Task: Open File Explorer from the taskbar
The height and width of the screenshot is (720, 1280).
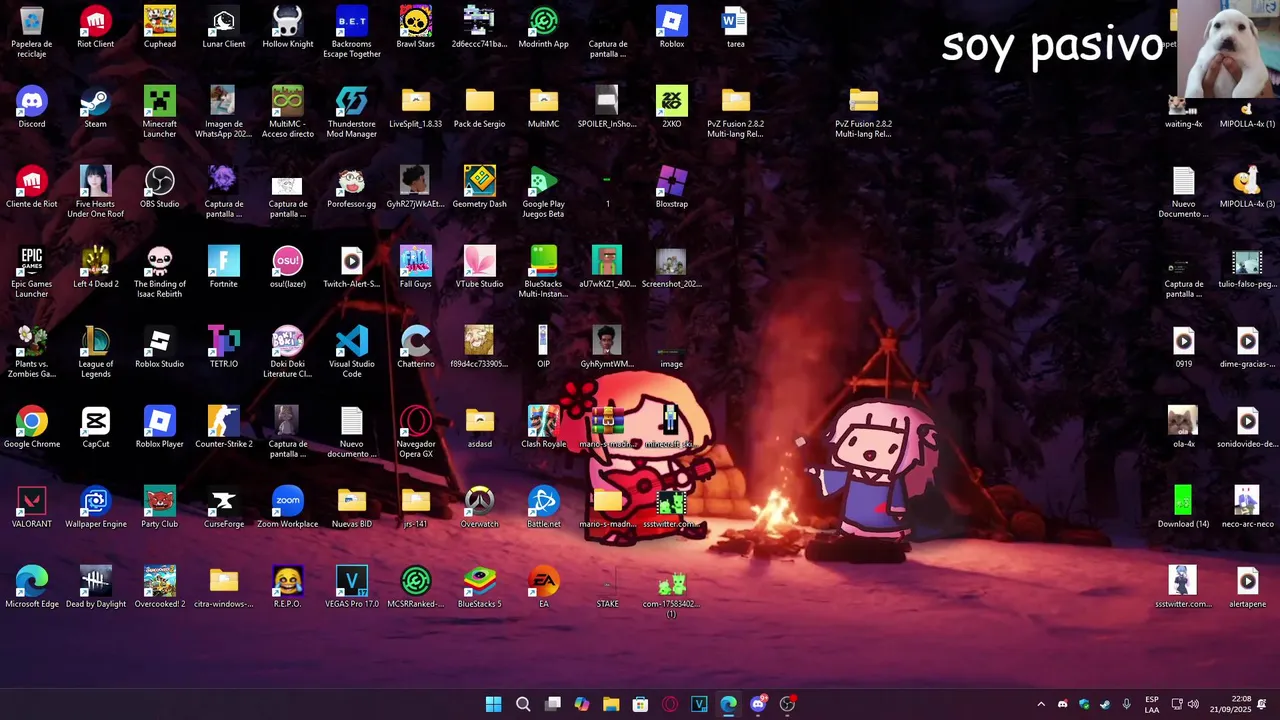Action: tap(611, 704)
